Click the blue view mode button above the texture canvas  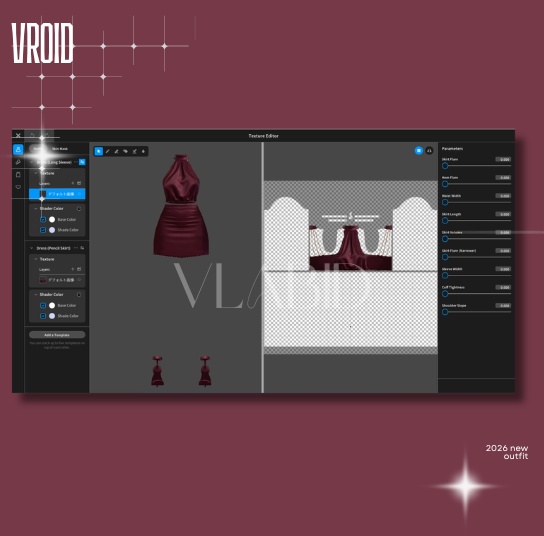click(419, 151)
